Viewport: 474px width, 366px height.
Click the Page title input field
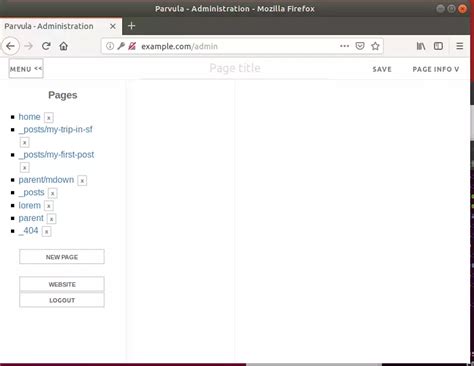[x=235, y=68]
